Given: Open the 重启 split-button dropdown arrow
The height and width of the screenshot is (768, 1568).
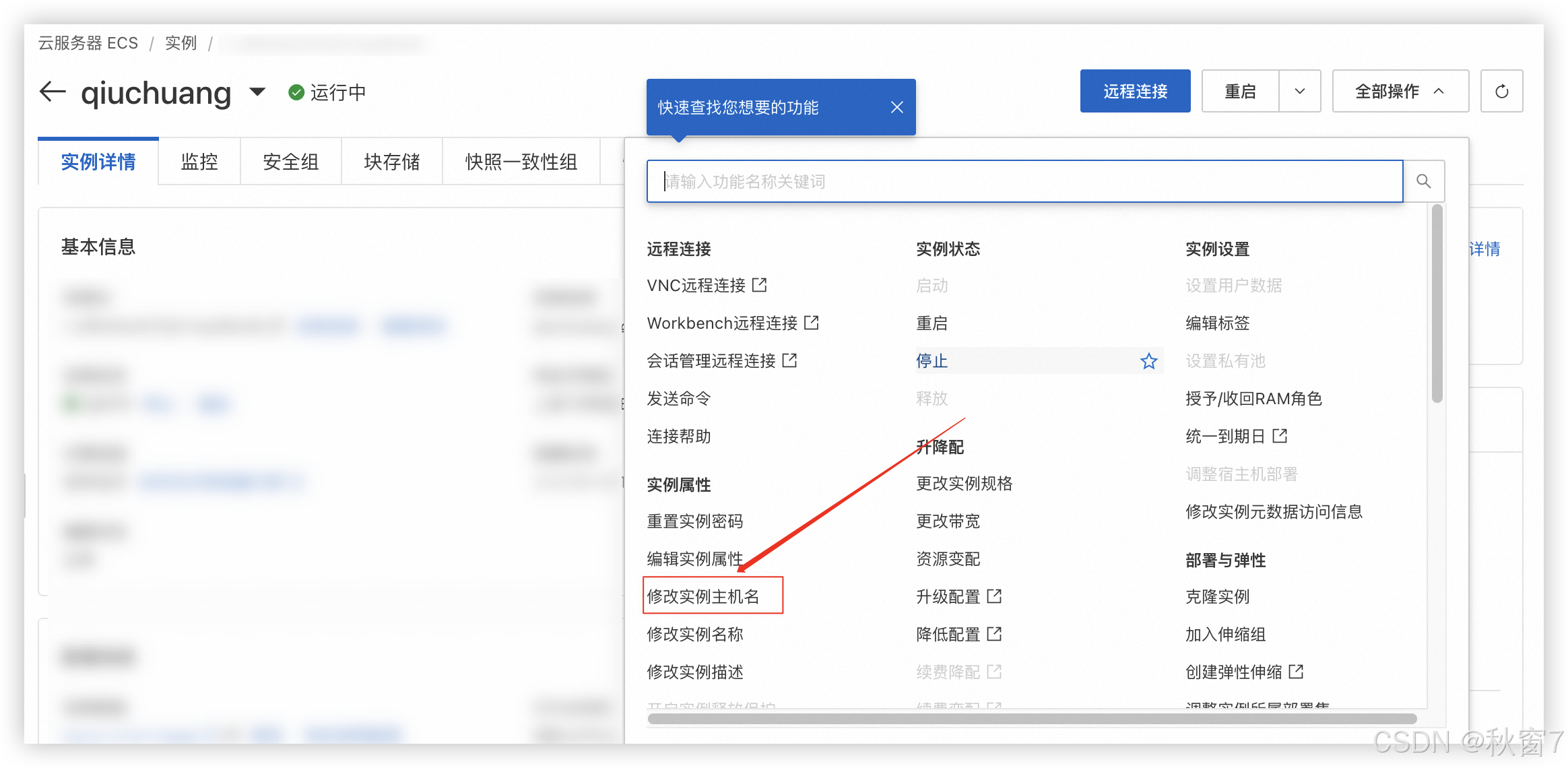Looking at the screenshot, I should click(x=1299, y=92).
